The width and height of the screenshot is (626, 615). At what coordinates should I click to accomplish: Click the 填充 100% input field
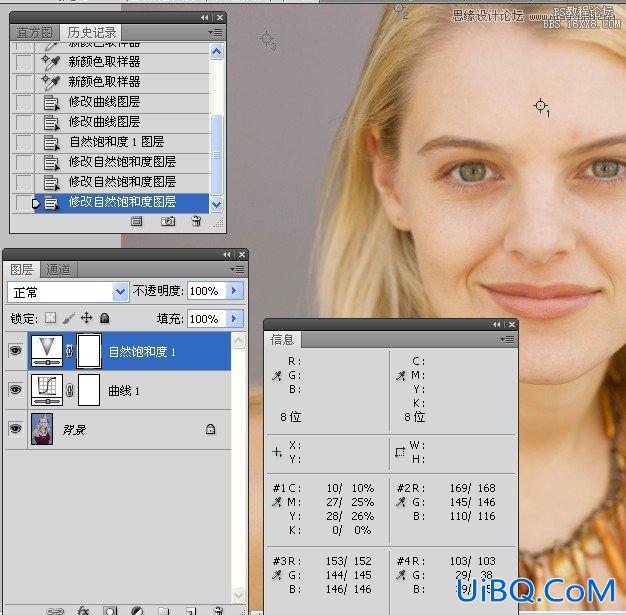pyautogui.click(x=207, y=319)
